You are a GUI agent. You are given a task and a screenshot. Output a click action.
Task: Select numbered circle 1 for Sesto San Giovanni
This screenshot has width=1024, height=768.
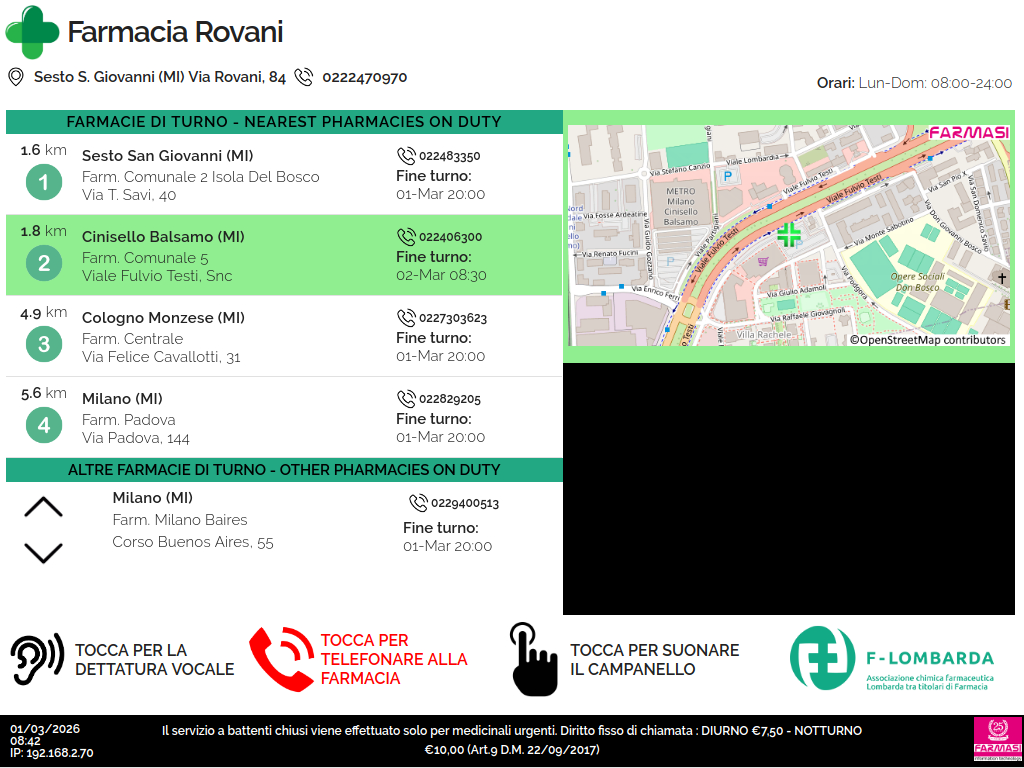[43, 182]
